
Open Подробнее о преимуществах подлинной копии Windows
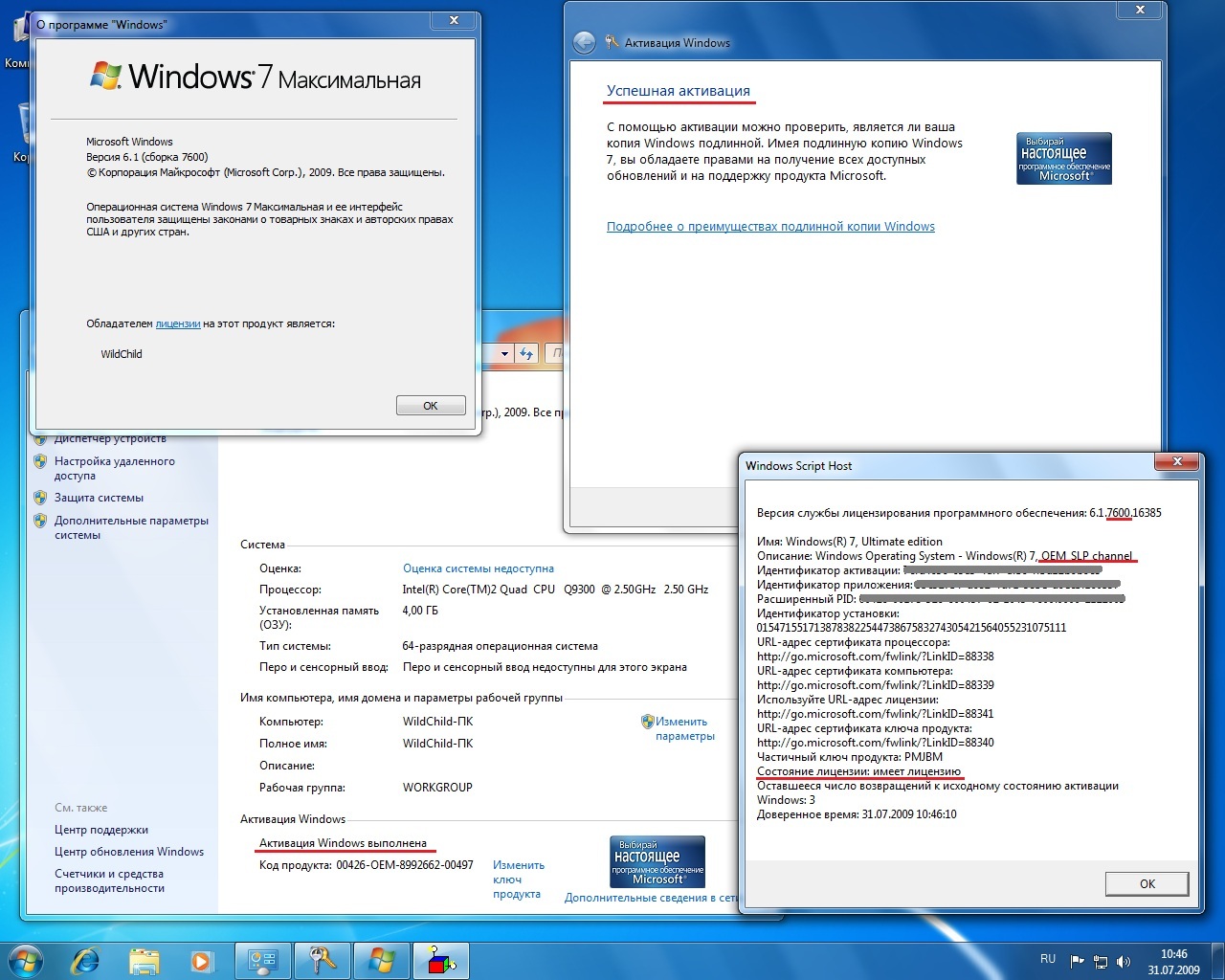click(770, 227)
